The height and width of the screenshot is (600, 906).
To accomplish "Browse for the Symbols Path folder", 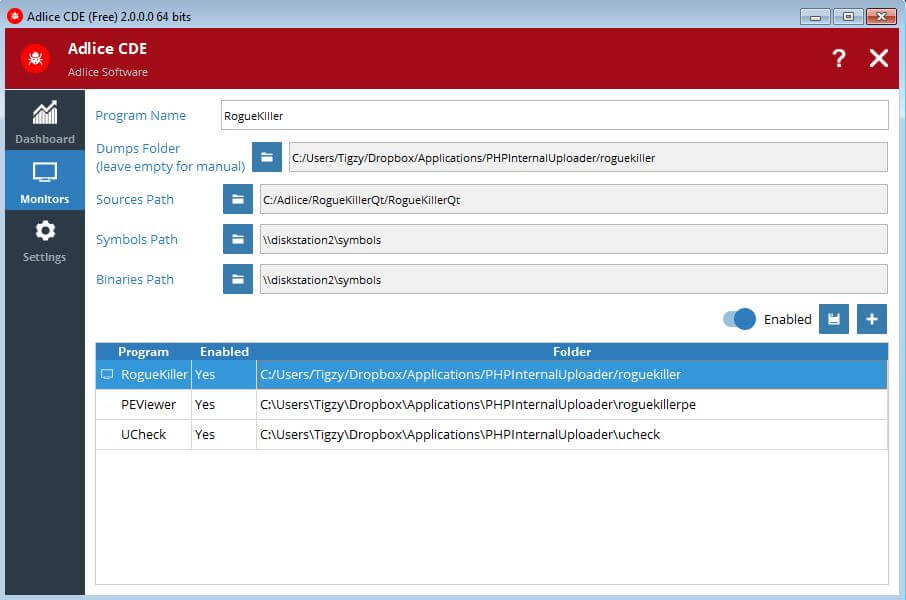I will pyautogui.click(x=237, y=239).
